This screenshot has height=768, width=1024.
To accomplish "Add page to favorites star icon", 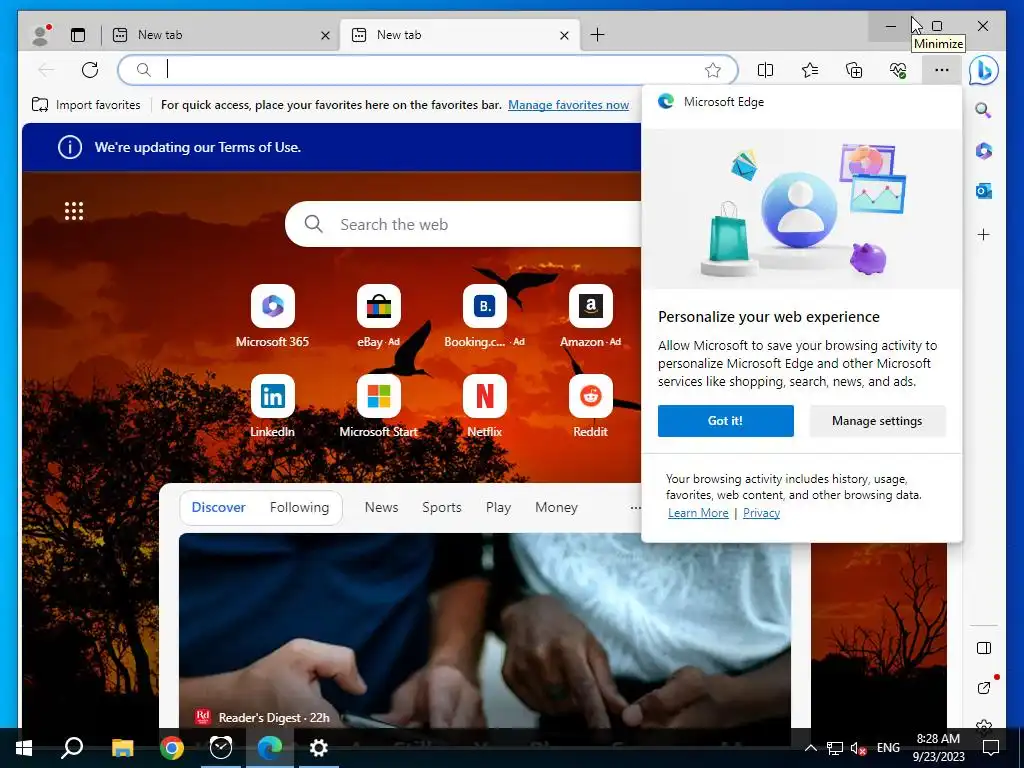I will click(x=712, y=70).
